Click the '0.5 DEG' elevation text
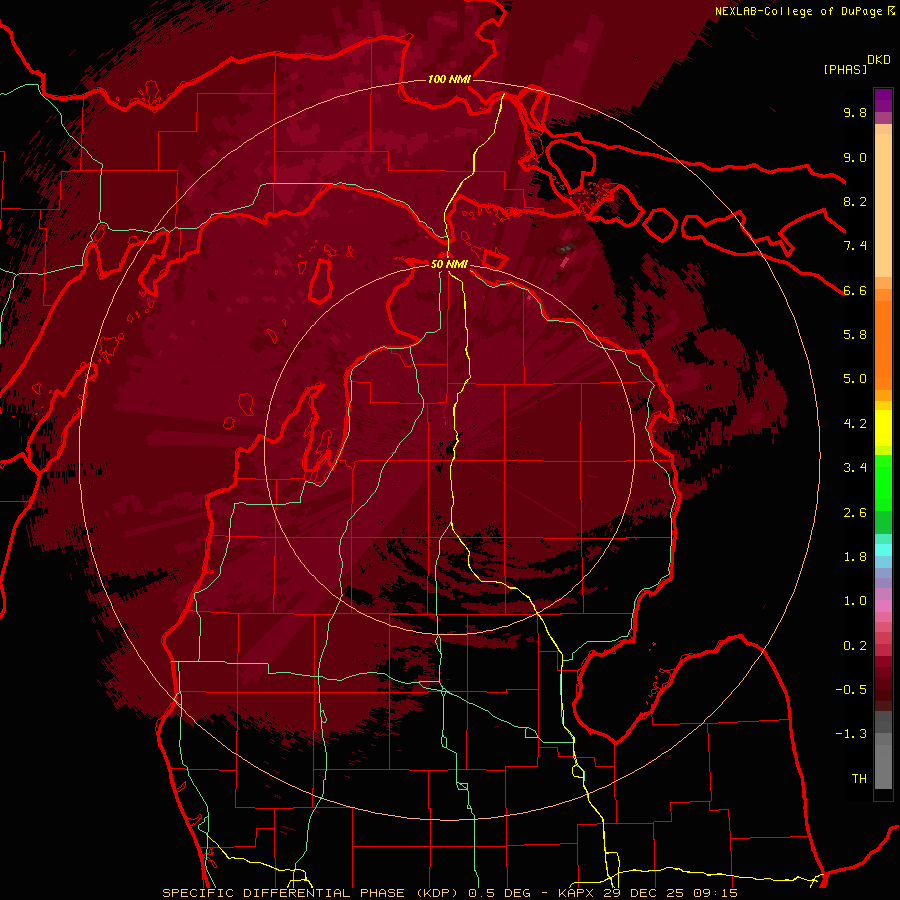The width and height of the screenshot is (900, 900). 499,893
